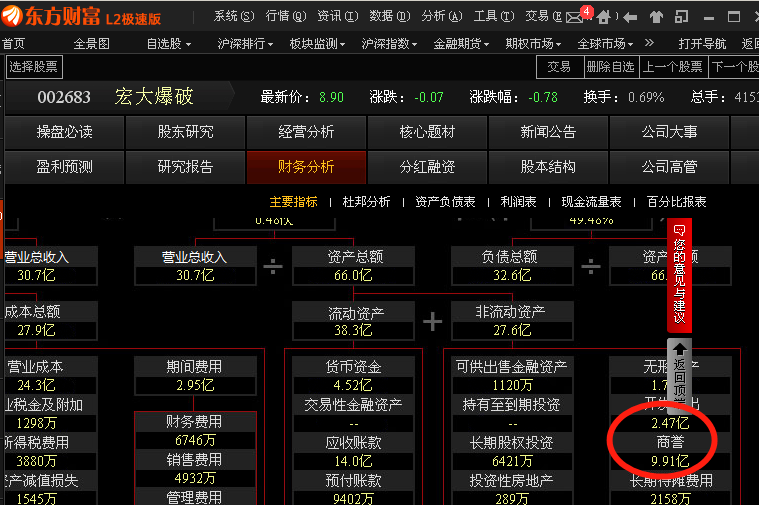Click stock code 002683
The height and width of the screenshot is (505, 759).
coord(64,97)
